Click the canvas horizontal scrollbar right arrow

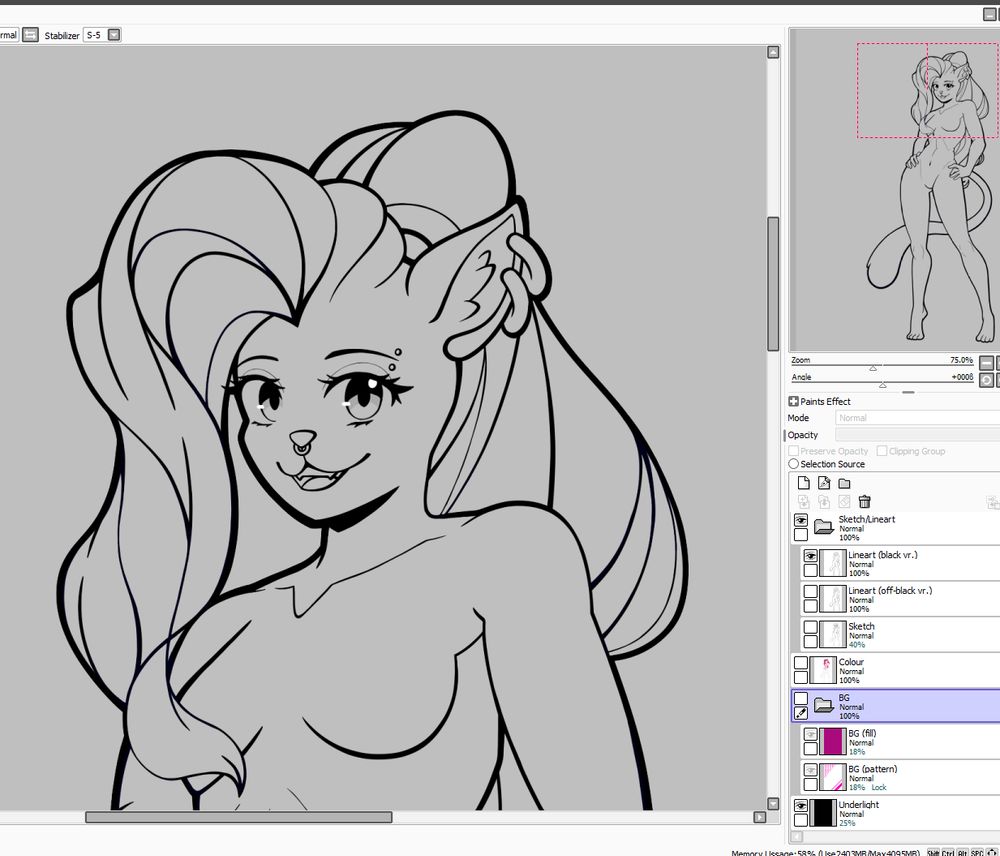click(759, 817)
